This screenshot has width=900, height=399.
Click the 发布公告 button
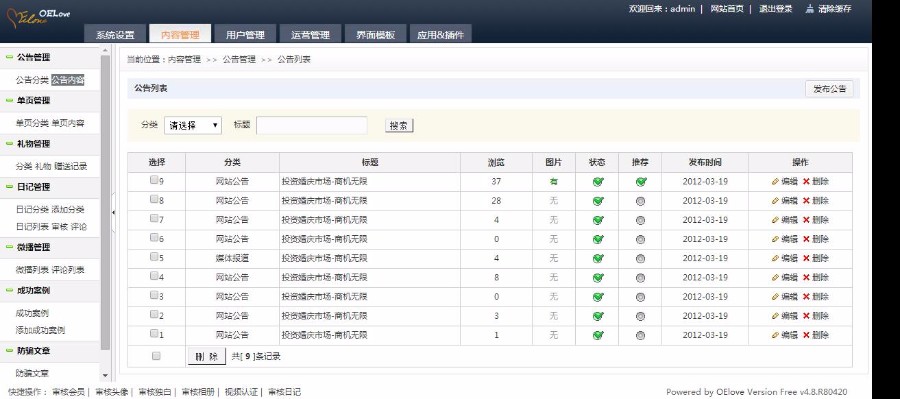(x=829, y=89)
